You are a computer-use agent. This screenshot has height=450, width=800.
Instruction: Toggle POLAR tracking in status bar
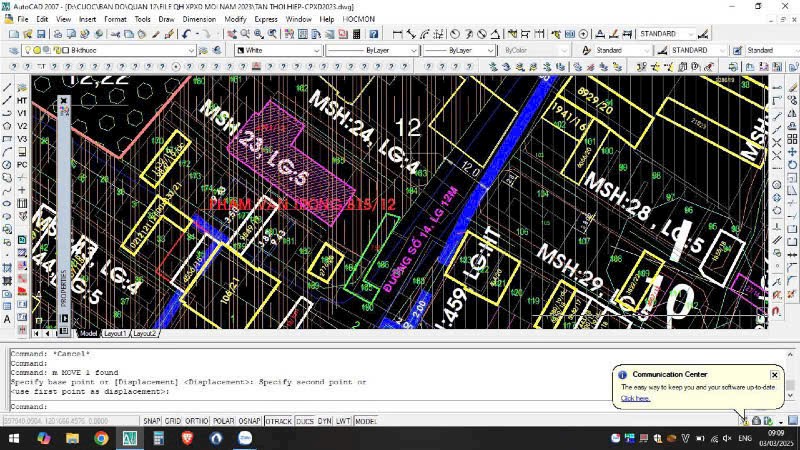(x=223, y=421)
